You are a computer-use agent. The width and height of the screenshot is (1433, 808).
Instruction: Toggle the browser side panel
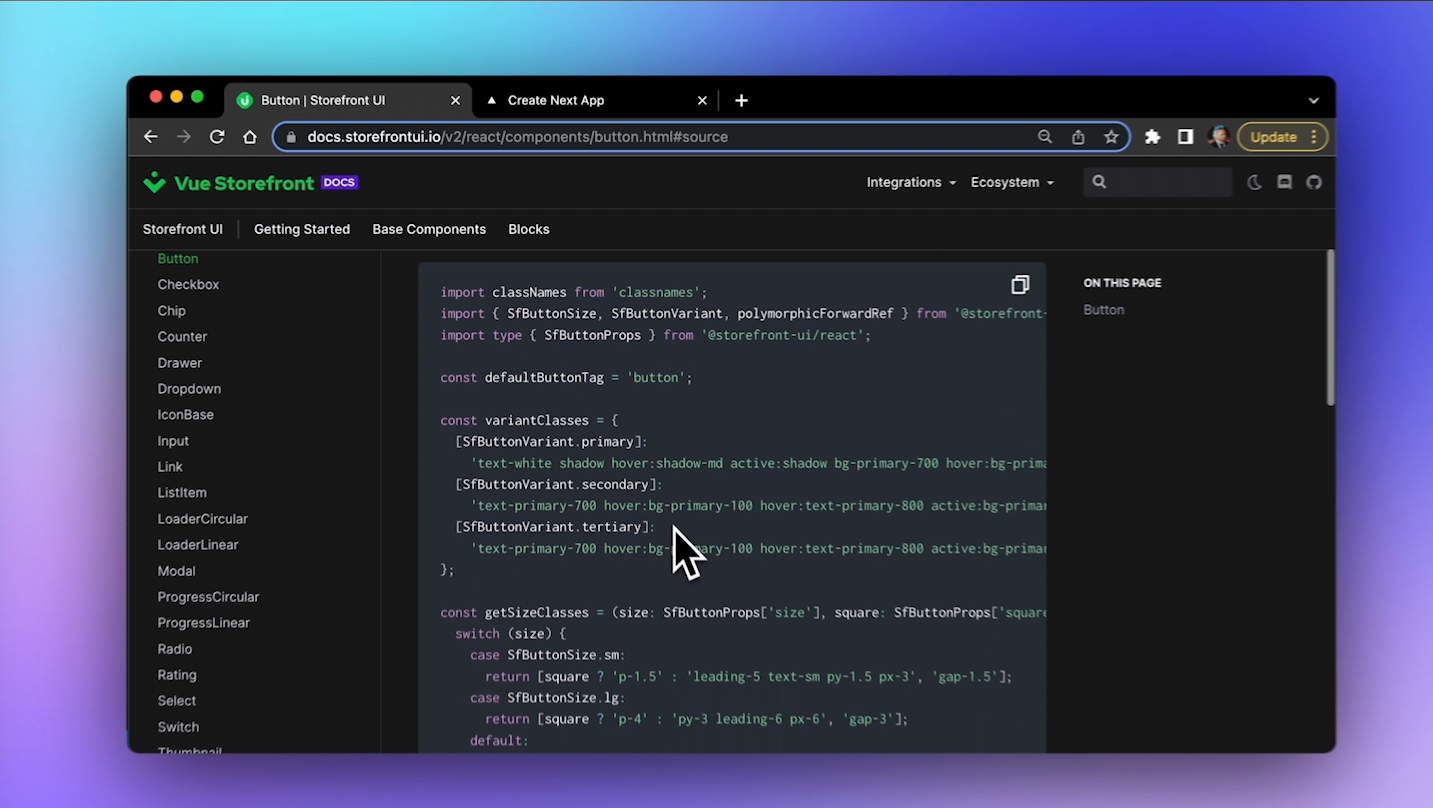click(x=1185, y=137)
